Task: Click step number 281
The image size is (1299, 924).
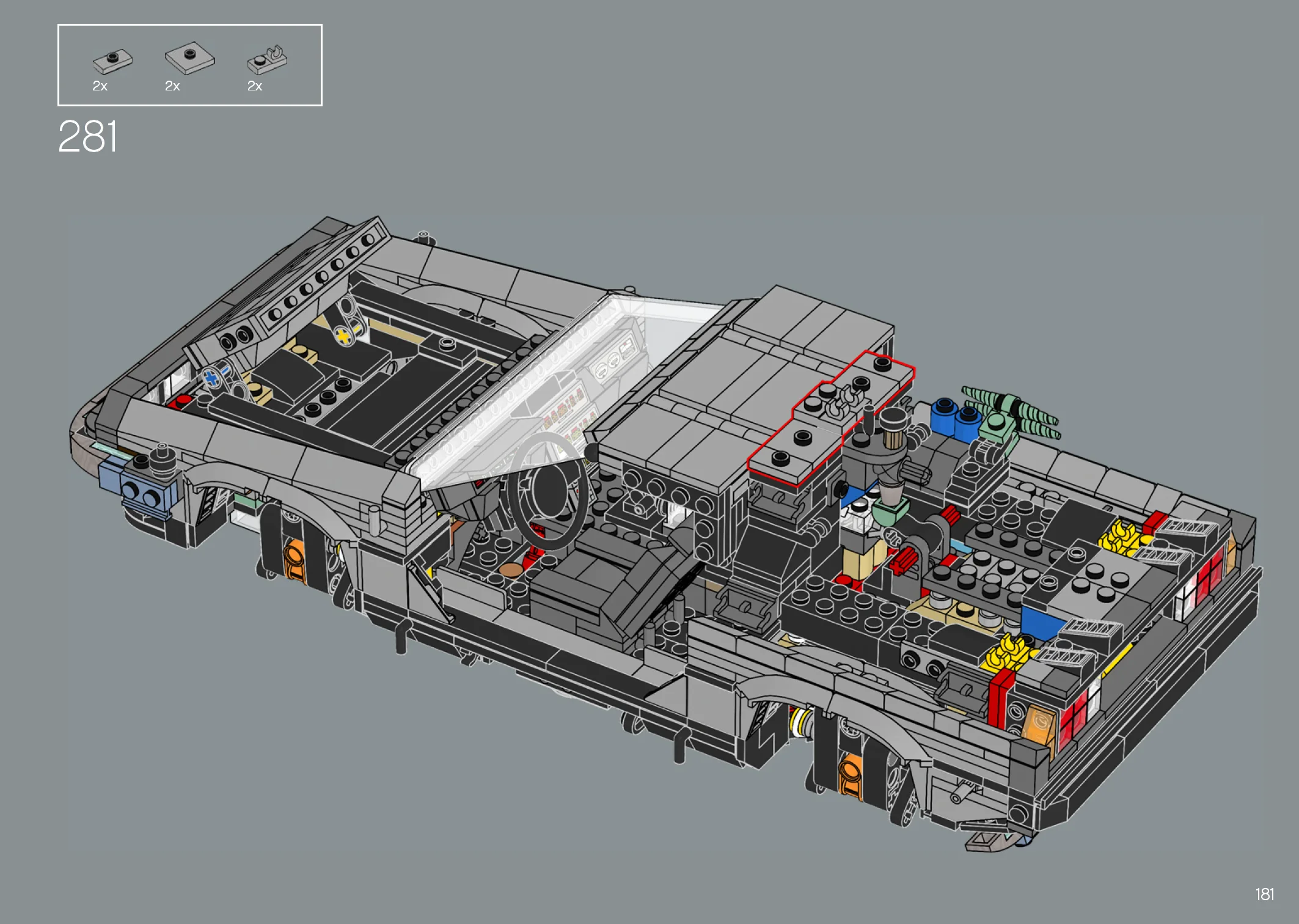Action: pos(87,136)
